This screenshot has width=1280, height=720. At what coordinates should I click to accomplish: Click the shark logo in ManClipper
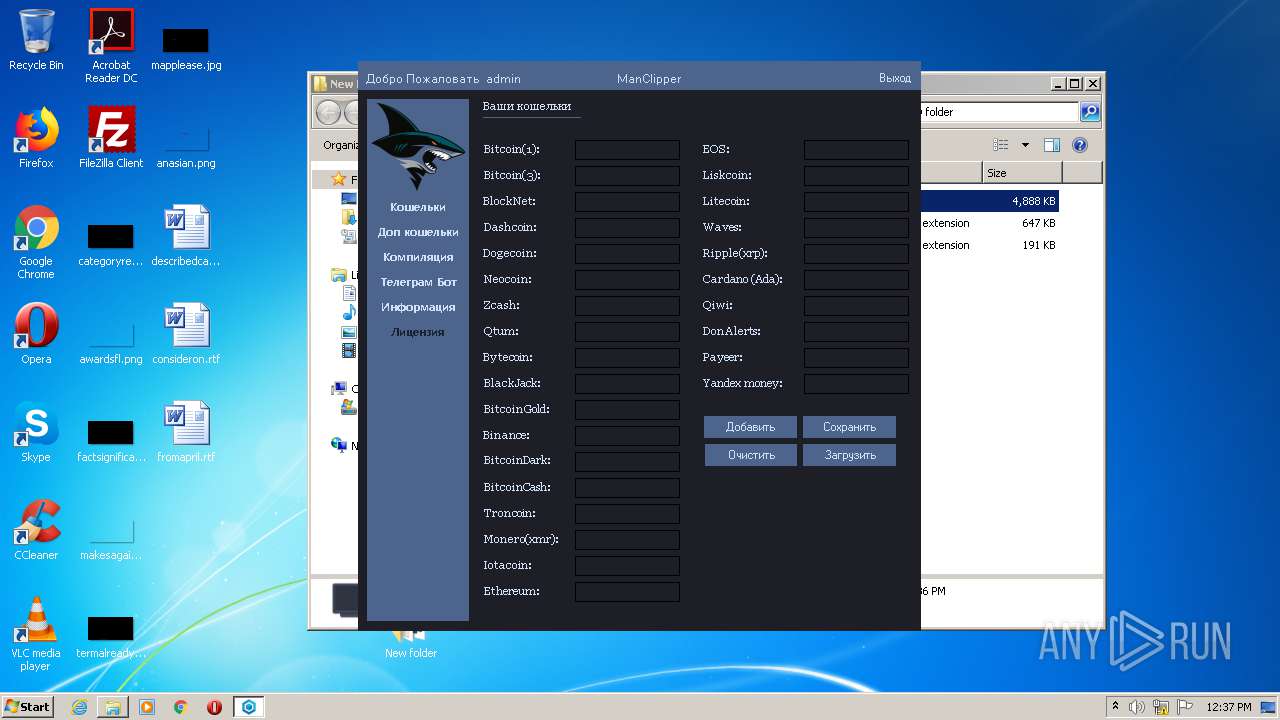click(418, 147)
